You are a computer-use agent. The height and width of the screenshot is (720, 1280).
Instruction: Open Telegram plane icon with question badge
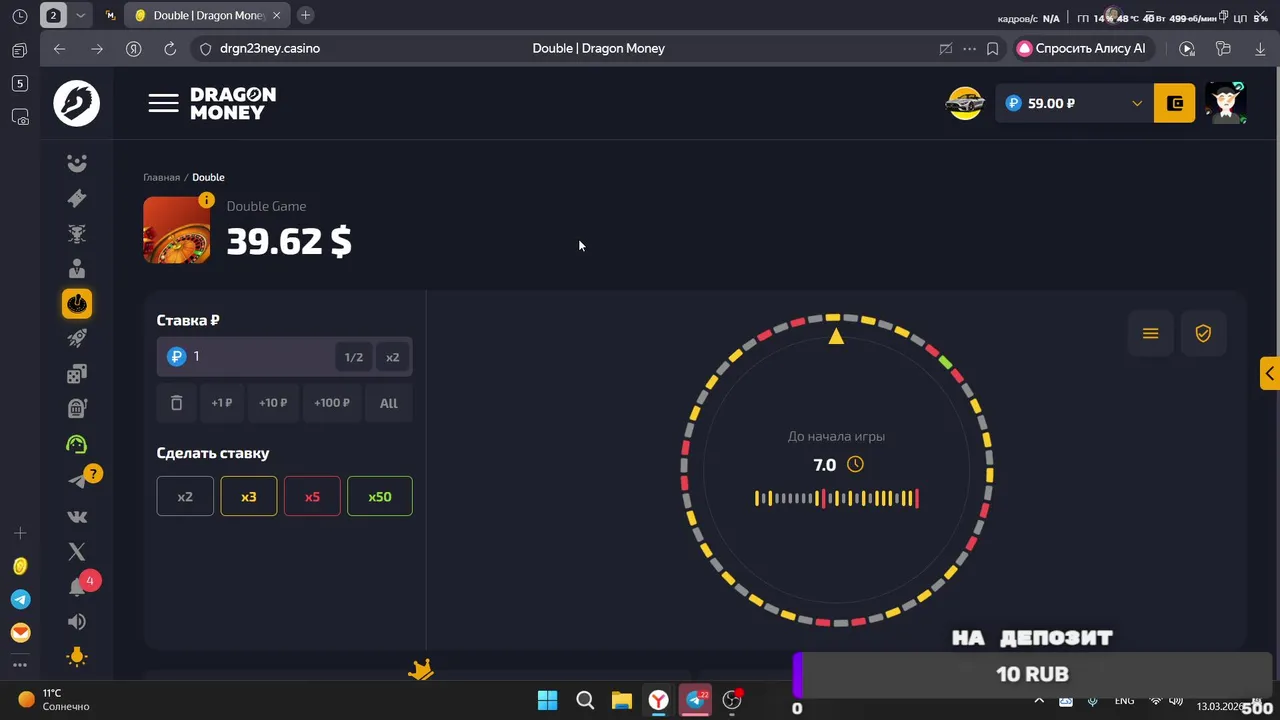click(78, 481)
